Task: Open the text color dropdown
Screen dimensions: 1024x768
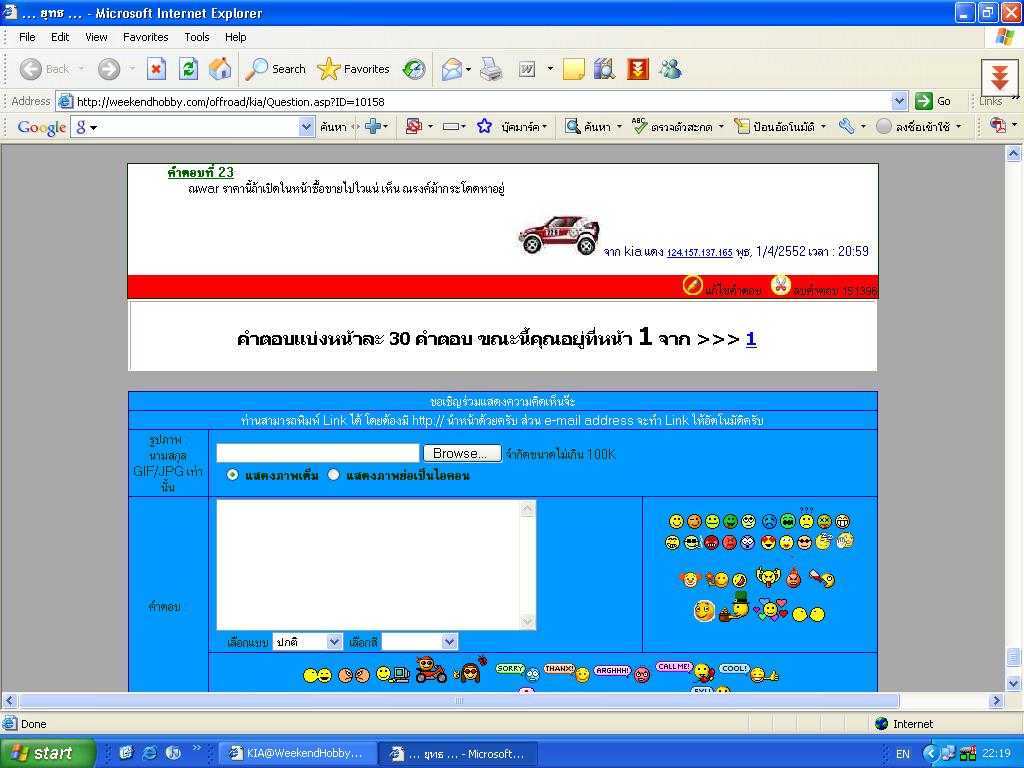Action: point(419,642)
